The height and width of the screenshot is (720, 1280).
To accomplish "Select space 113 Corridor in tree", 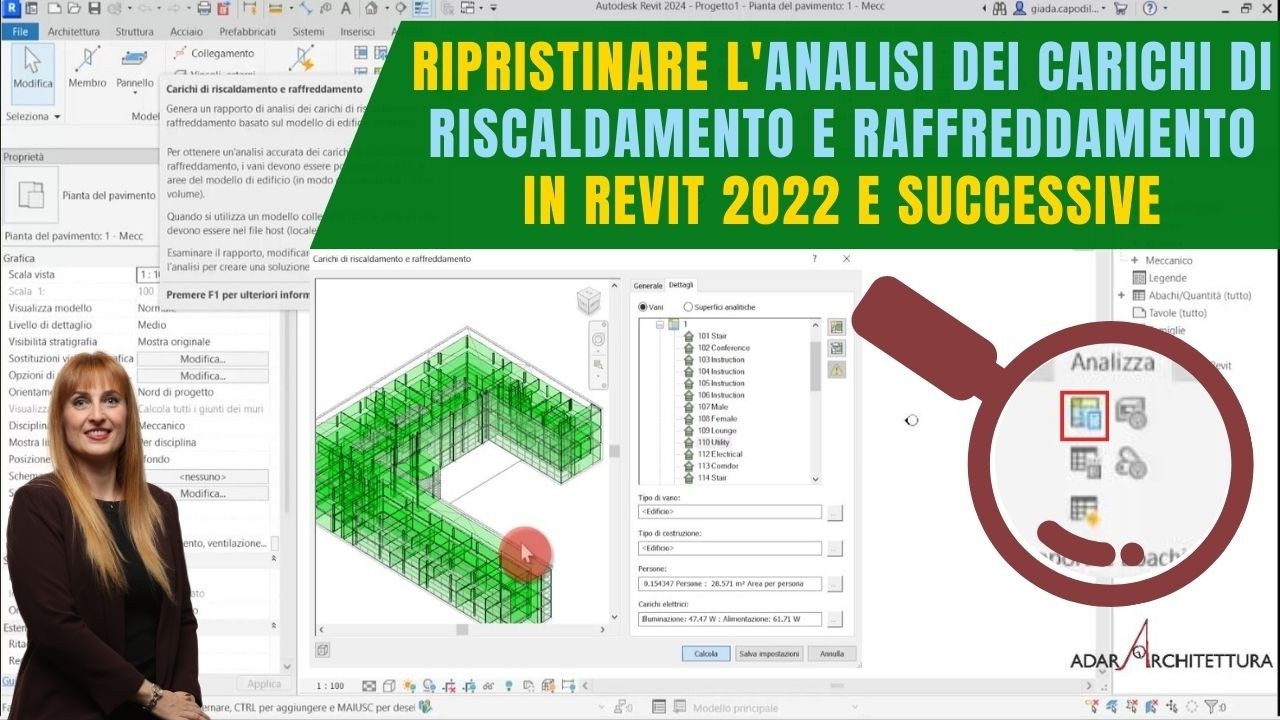I will coord(717,466).
